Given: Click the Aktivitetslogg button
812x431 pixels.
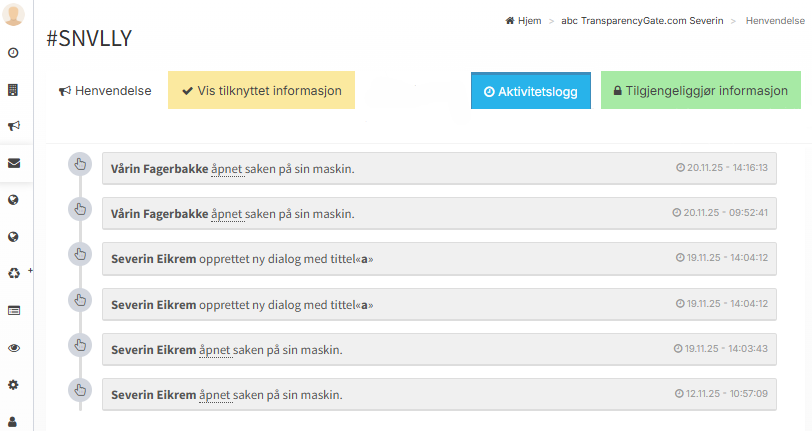Looking at the screenshot, I should pyautogui.click(x=530, y=91).
